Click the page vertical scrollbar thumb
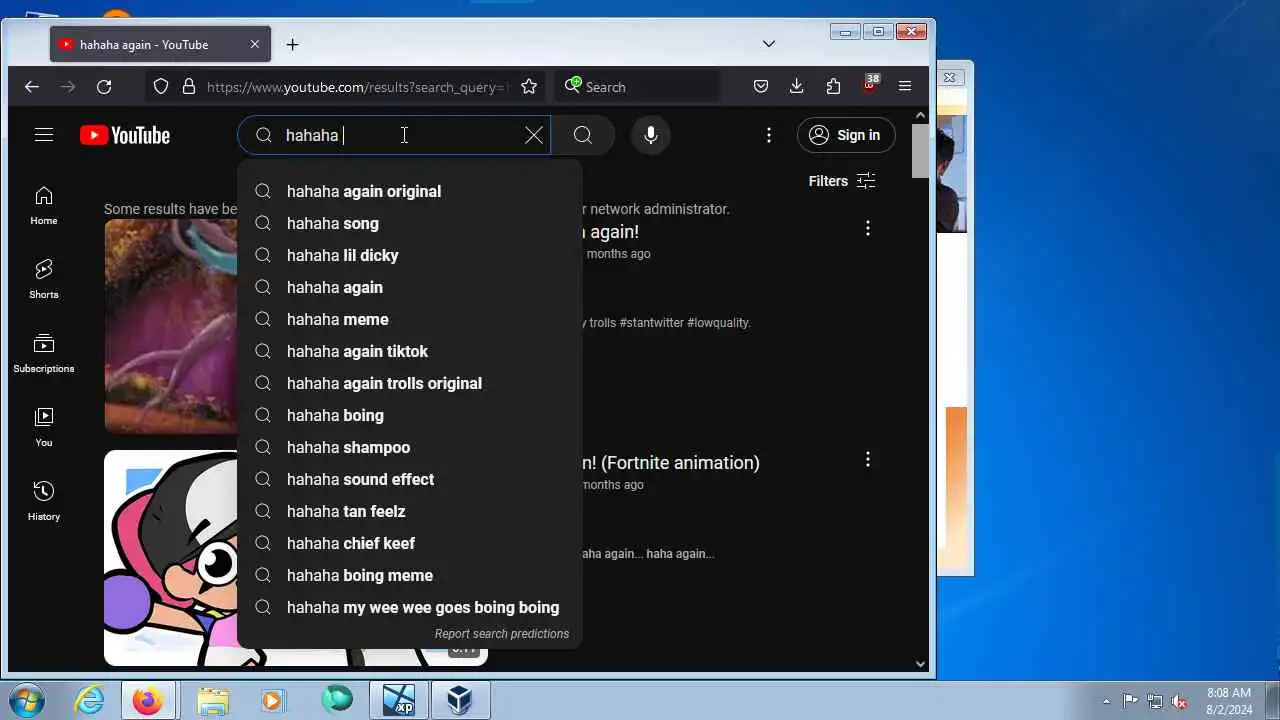 [x=921, y=150]
